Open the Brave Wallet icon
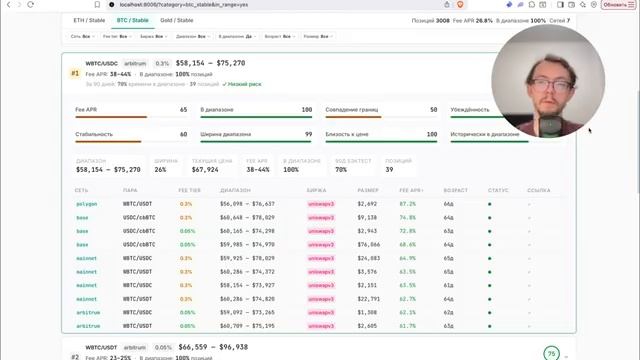Viewport: 640px width, 360px height. (571, 5)
